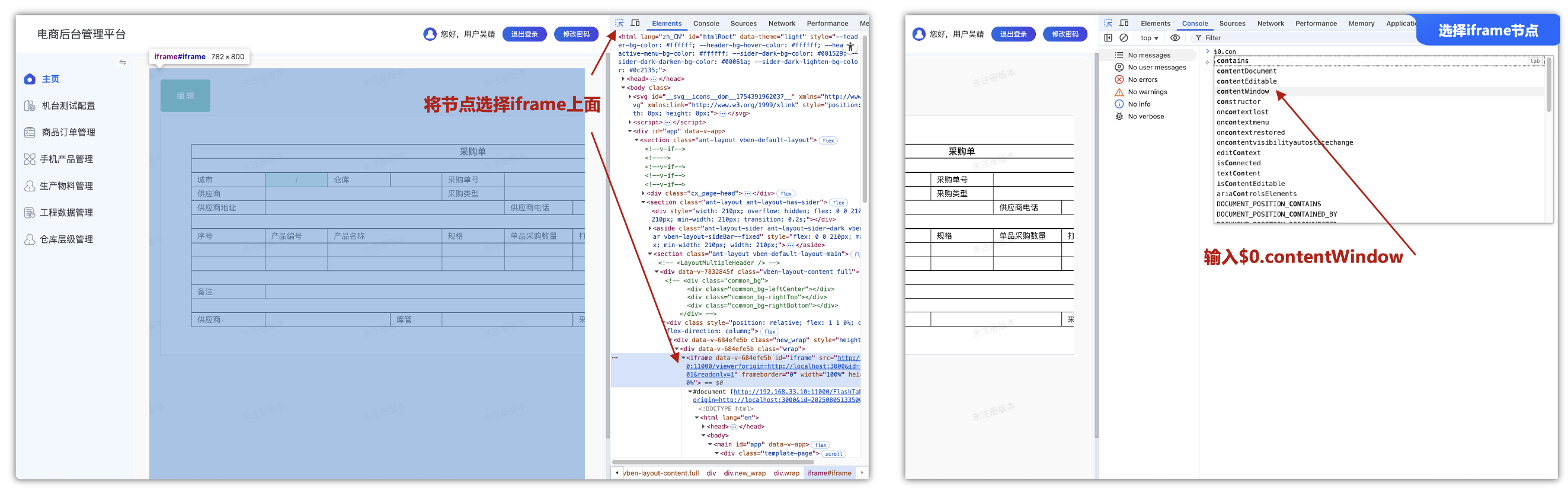Click 退出登录 button in right screenshot
This screenshot has width=1568, height=493.
point(1013,34)
